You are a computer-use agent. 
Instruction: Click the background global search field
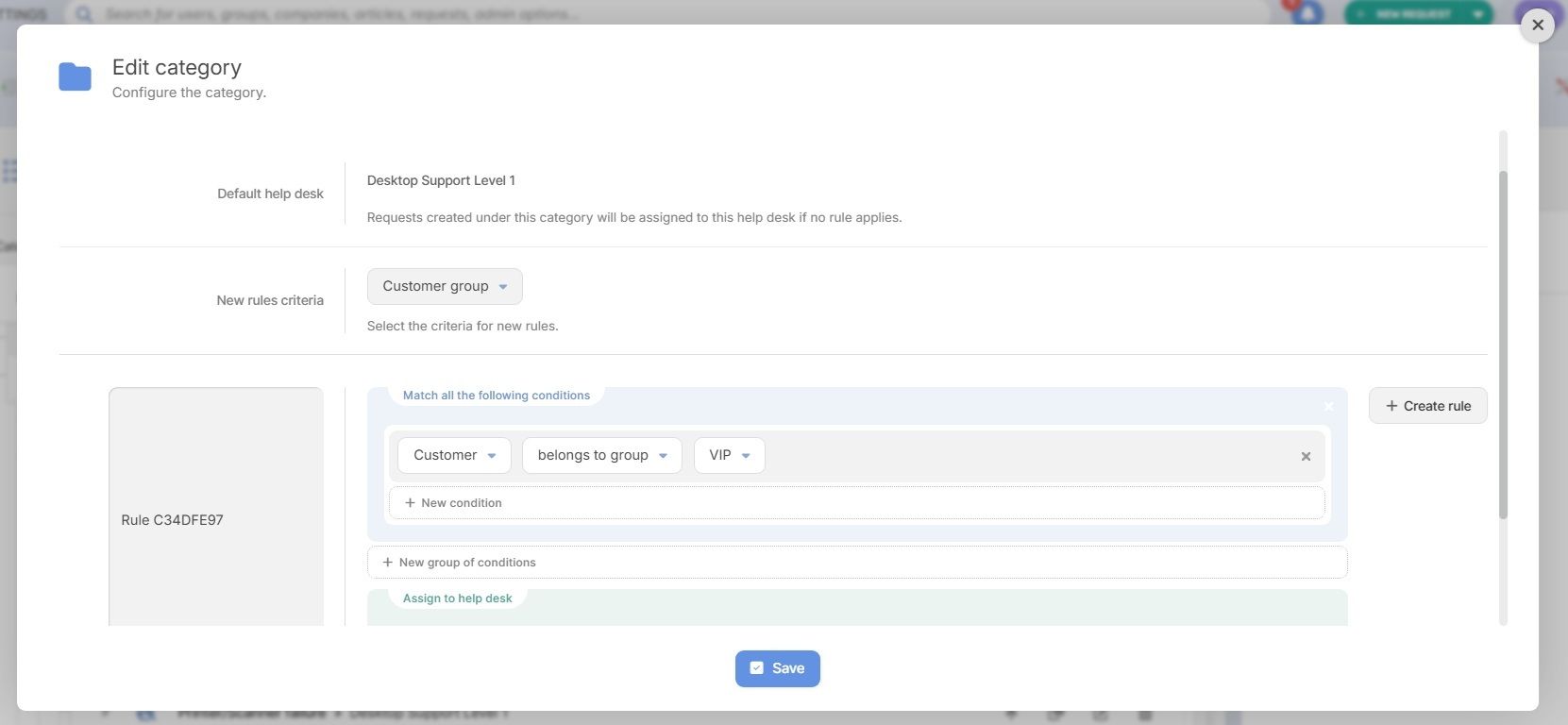pos(667,14)
